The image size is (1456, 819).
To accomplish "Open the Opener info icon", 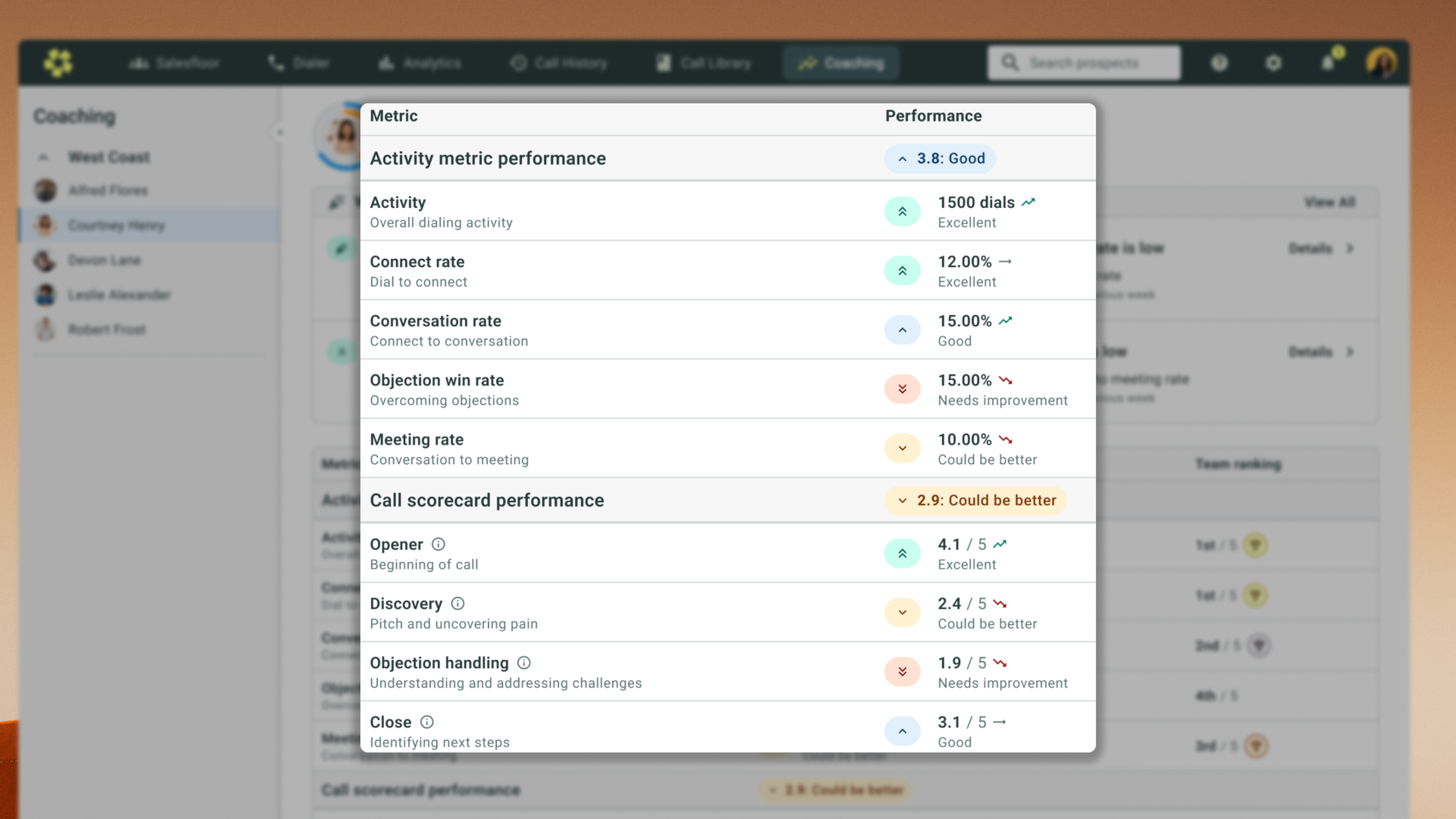I will 438,544.
